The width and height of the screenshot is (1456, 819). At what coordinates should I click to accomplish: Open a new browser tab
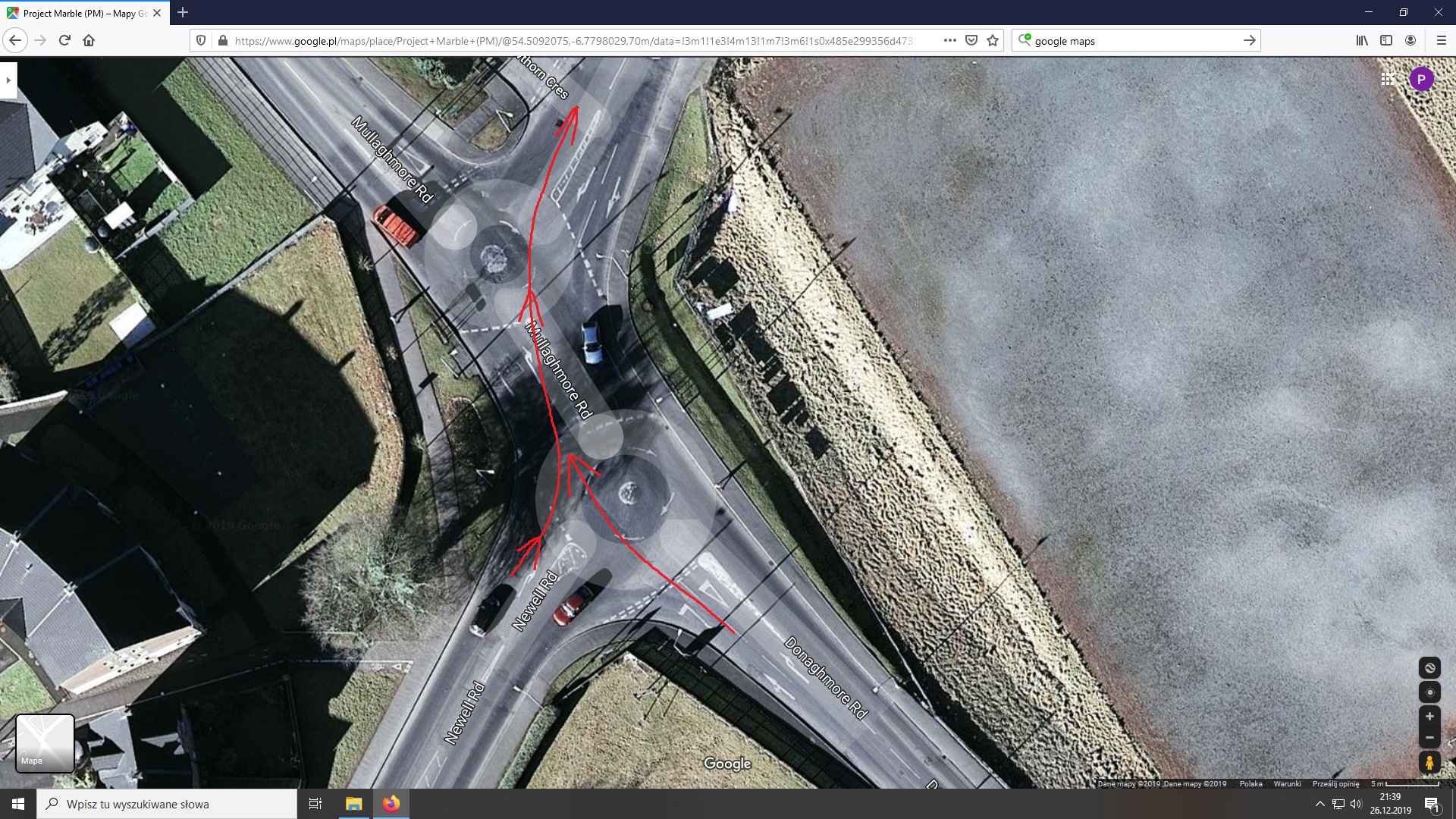click(183, 13)
